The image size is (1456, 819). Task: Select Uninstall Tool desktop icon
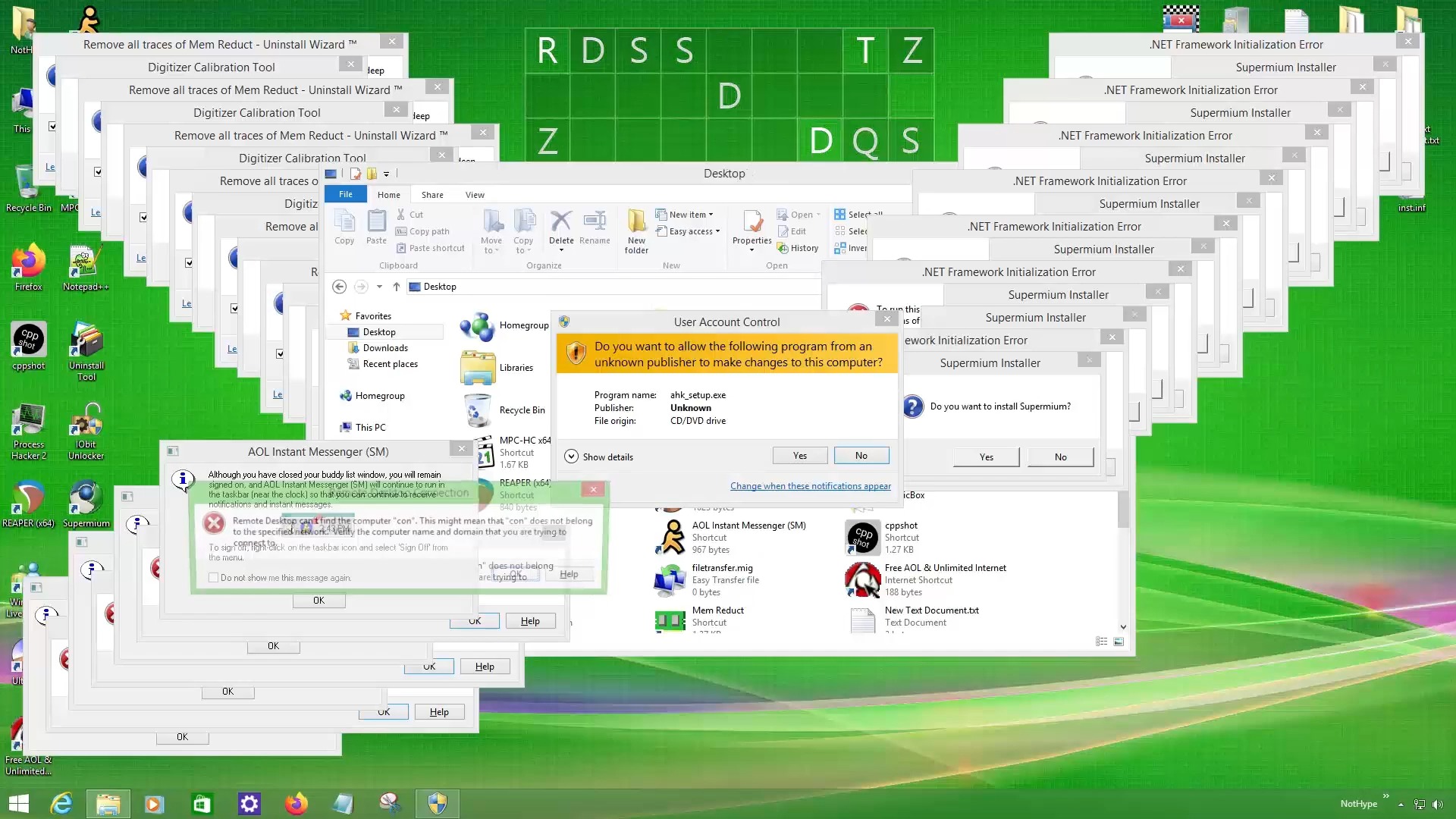click(86, 352)
